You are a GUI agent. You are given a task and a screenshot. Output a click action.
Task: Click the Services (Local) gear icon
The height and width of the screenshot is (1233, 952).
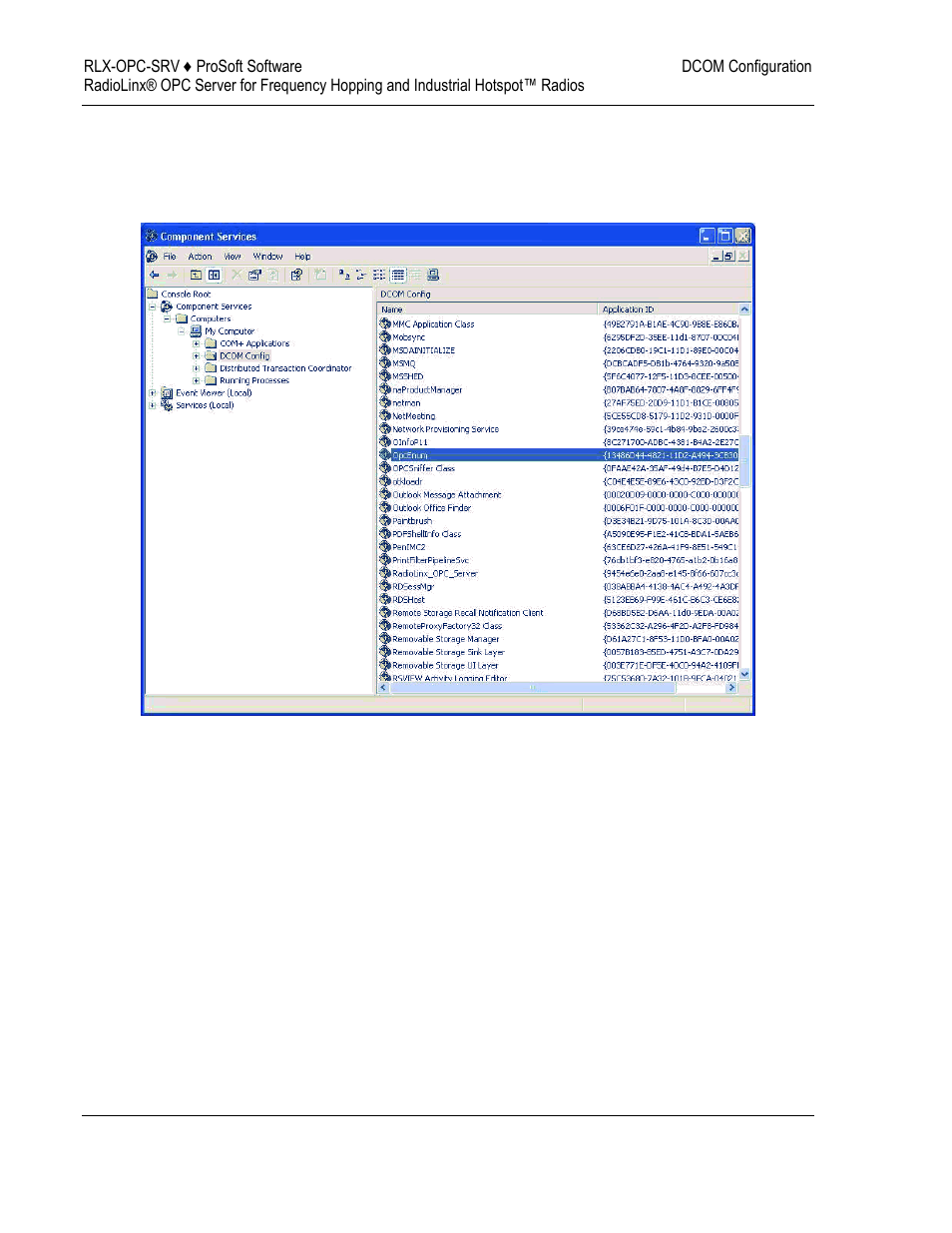[x=167, y=405]
